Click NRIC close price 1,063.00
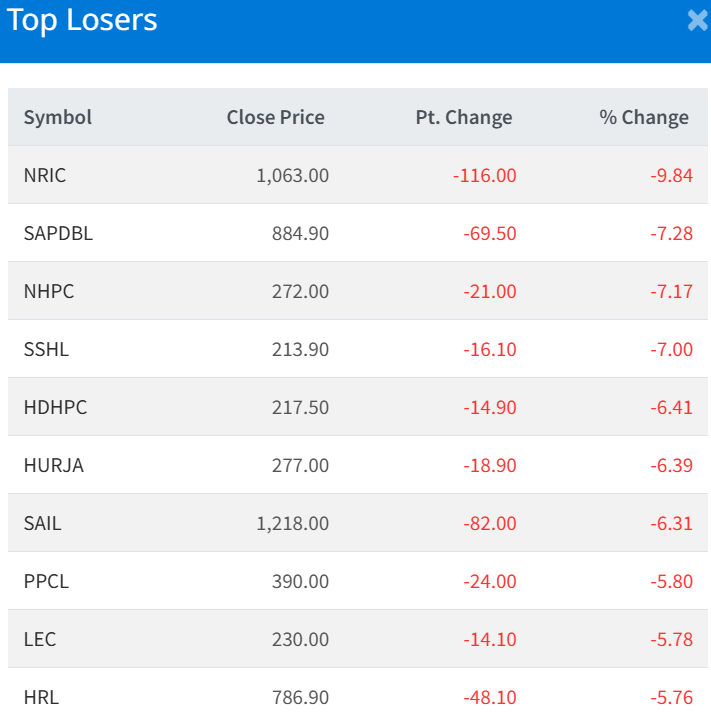This screenshot has height=723, width=711. point(292,175)
